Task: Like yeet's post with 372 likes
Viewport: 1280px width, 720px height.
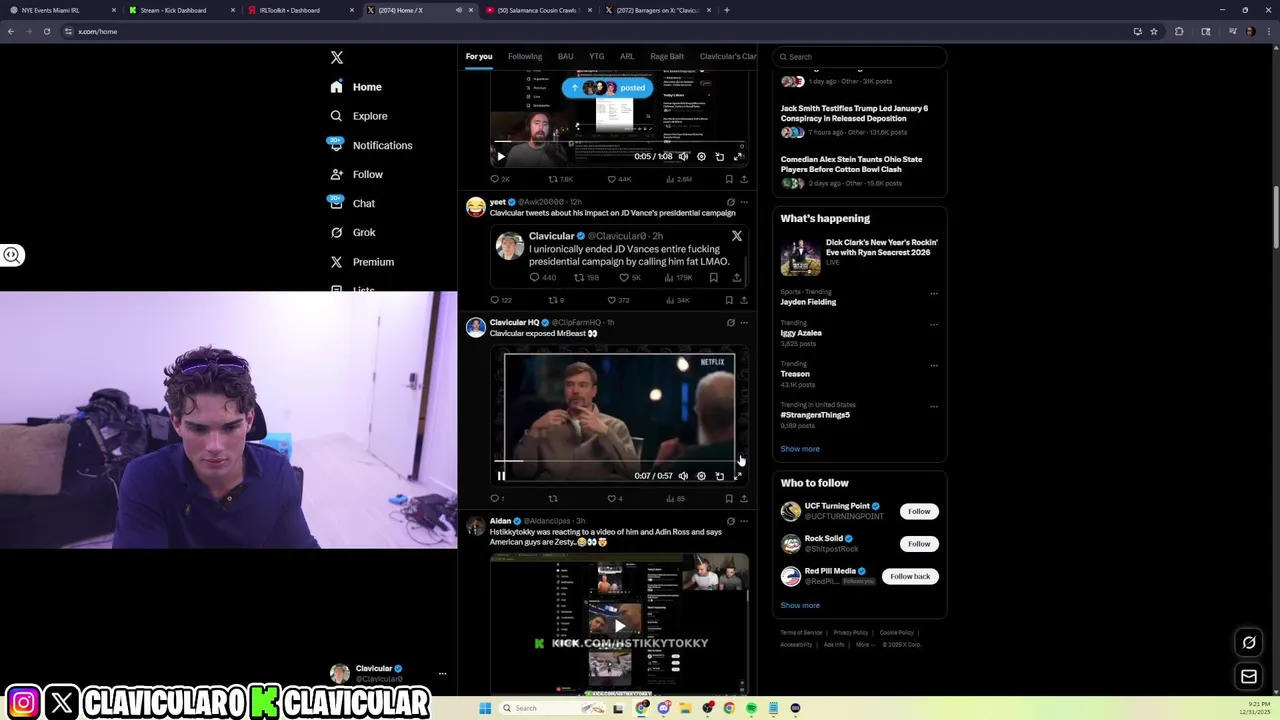Action: point(618,300)
